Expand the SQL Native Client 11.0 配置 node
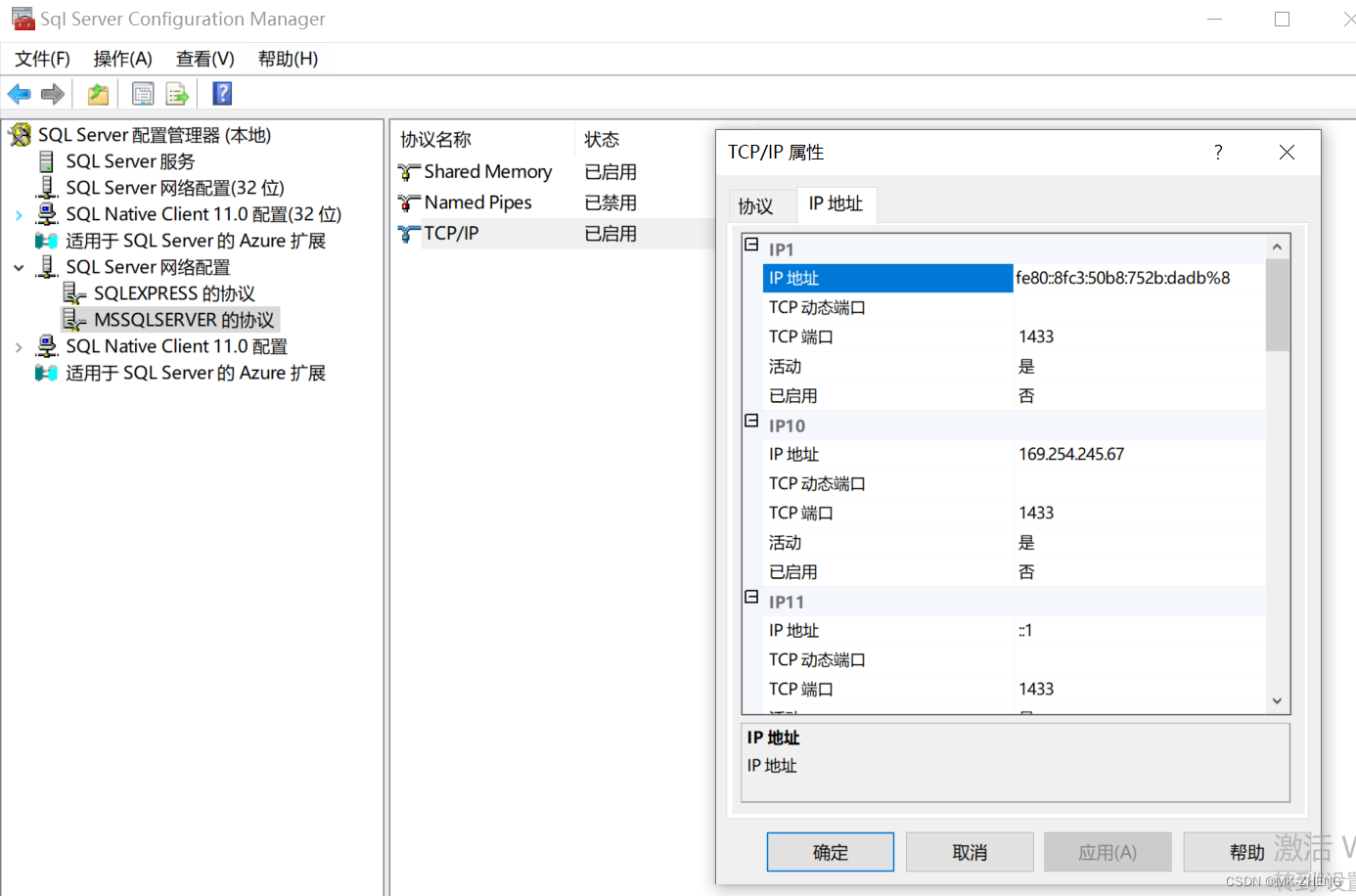Viewport: 1356px width, 896px height. pos(19,346)
